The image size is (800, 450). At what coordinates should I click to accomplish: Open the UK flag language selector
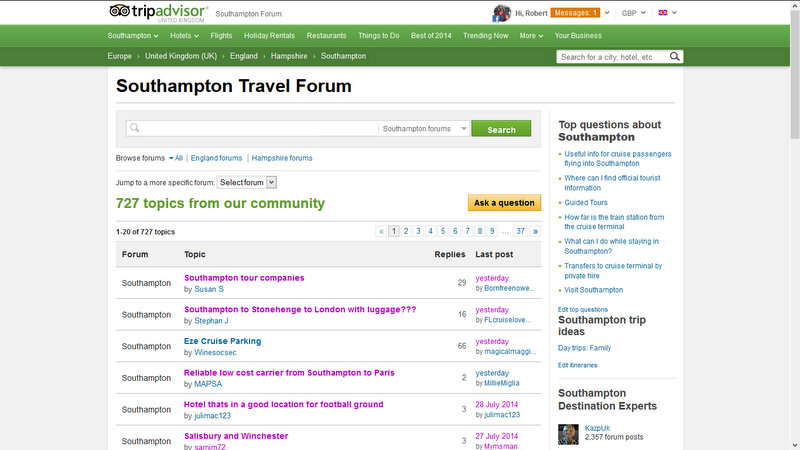(x=667, y=13)
